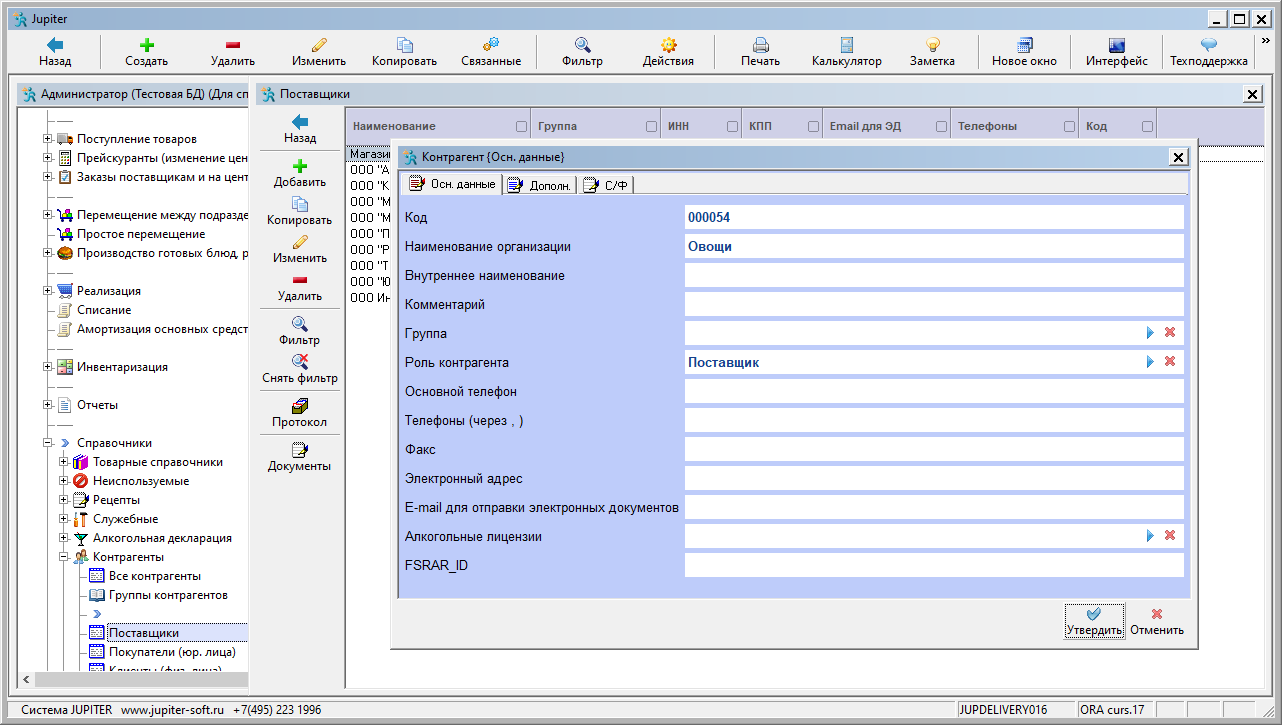Click the FSRAR_ID input field

(934, 565)
